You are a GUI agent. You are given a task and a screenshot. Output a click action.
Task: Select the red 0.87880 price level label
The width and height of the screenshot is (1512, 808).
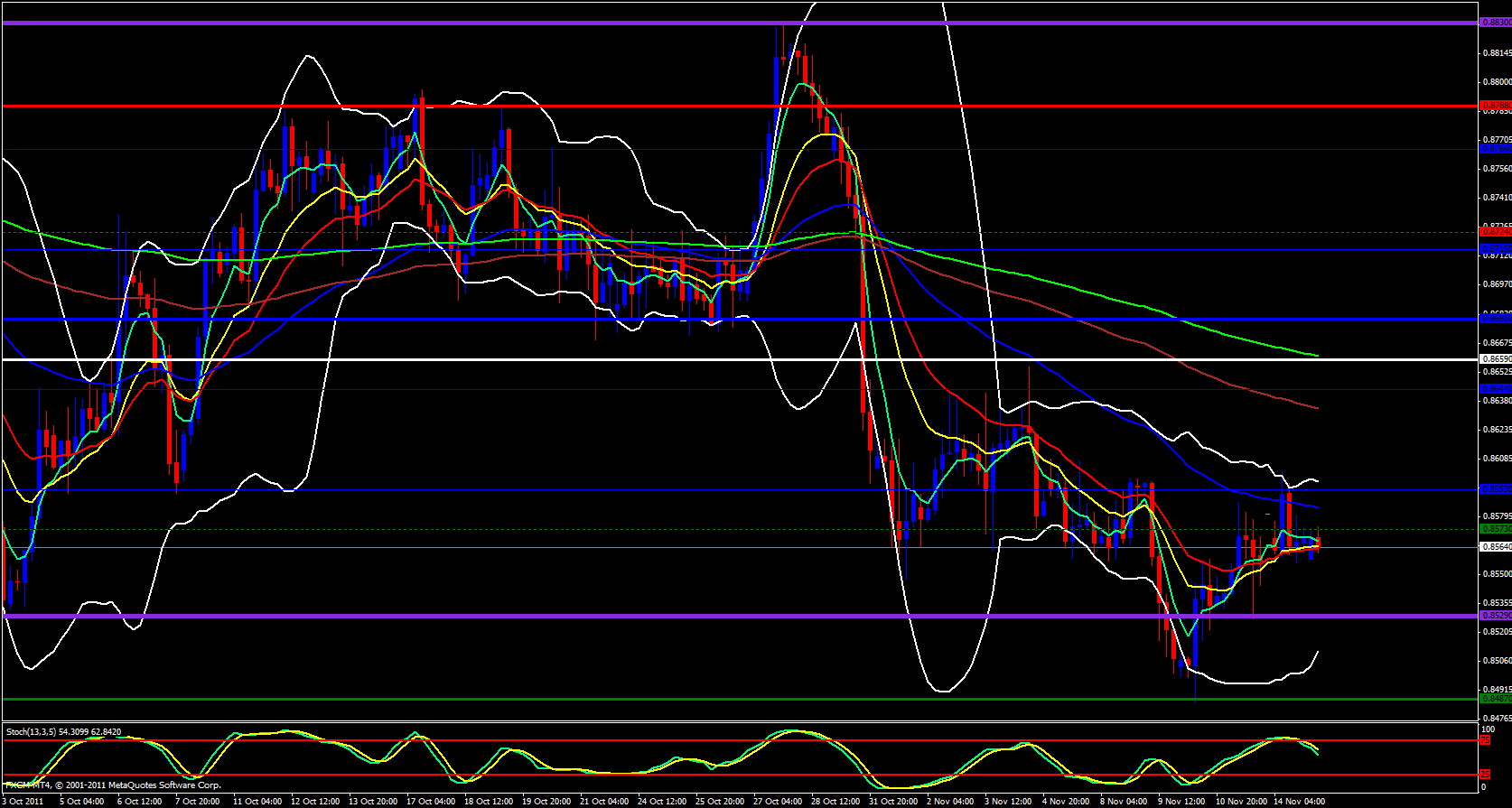tap(1495, 106)
